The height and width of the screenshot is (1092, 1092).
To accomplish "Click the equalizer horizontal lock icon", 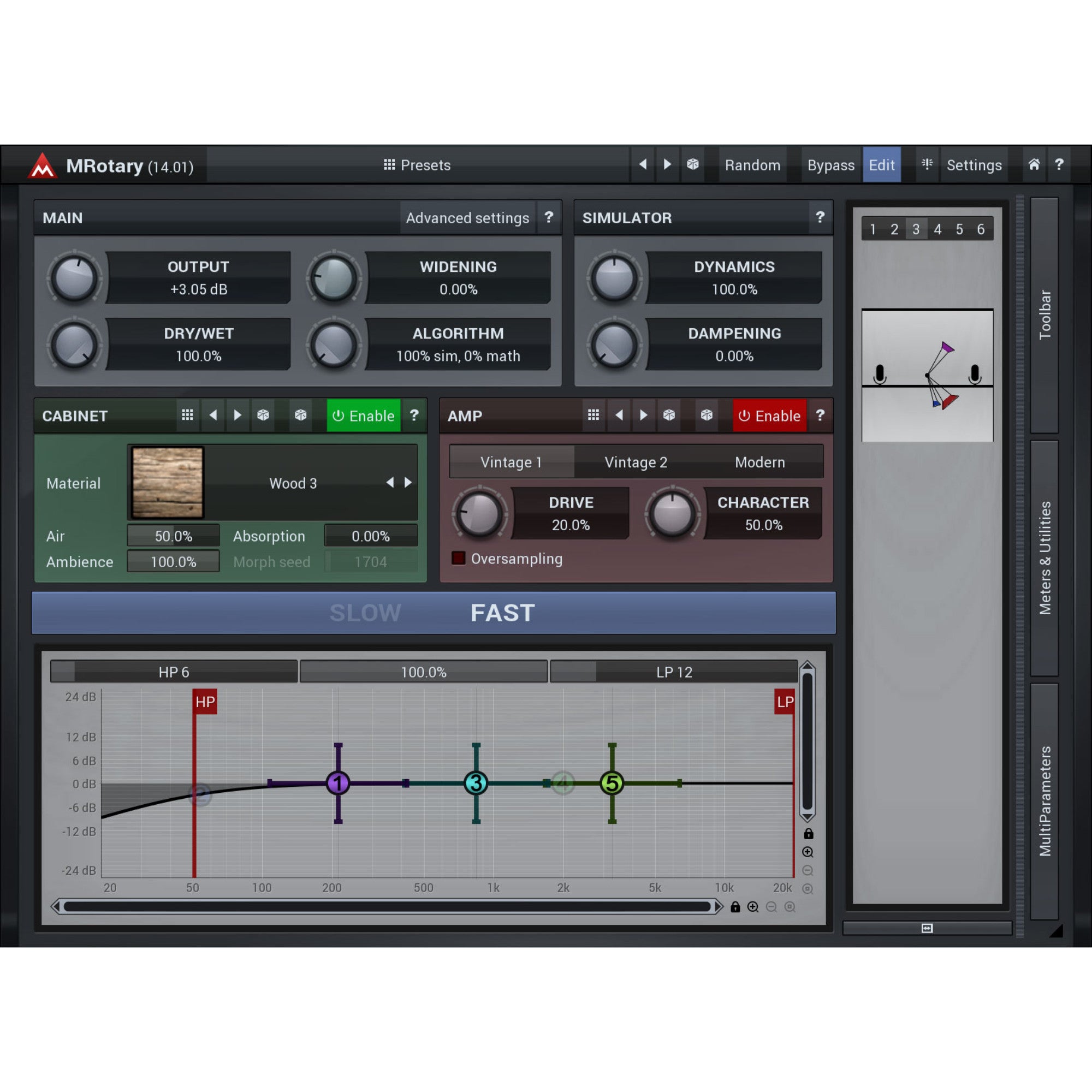I will coord(735,906).
